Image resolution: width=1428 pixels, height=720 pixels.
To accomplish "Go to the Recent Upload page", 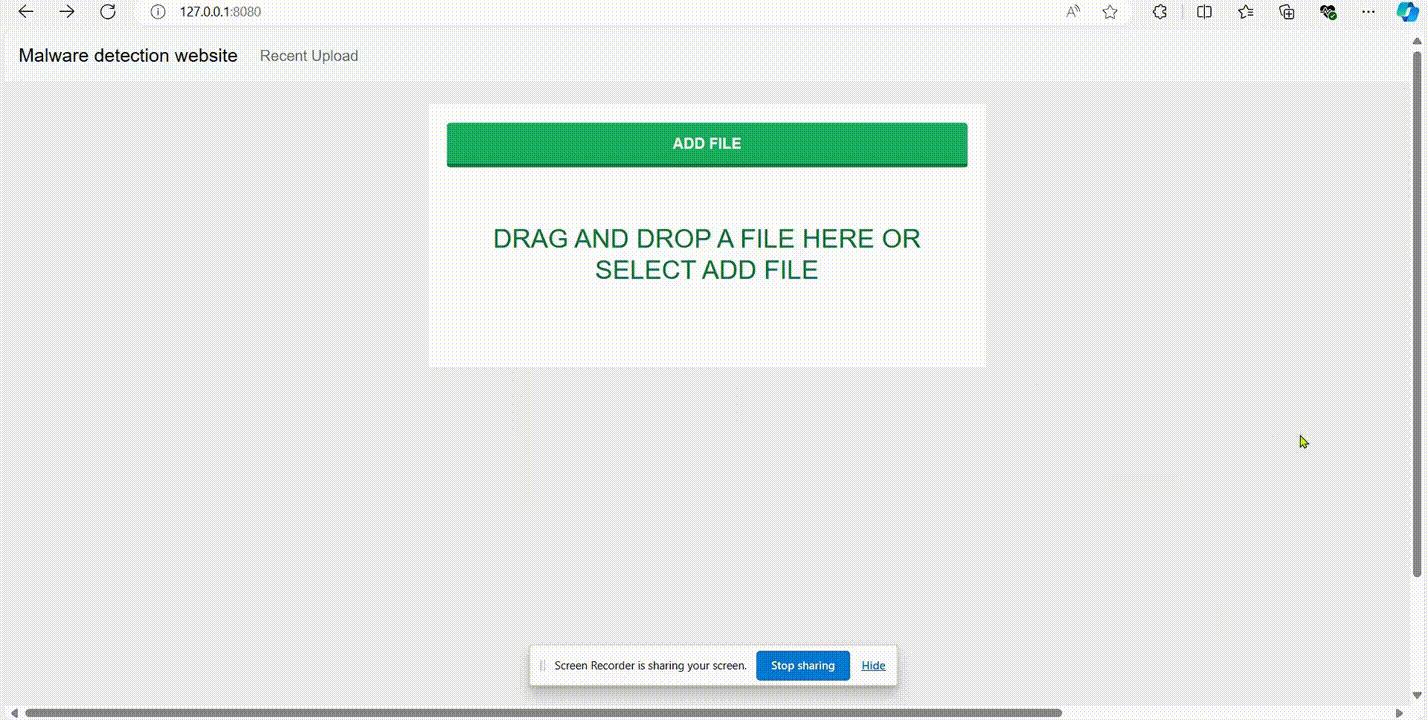I will 309,56.
